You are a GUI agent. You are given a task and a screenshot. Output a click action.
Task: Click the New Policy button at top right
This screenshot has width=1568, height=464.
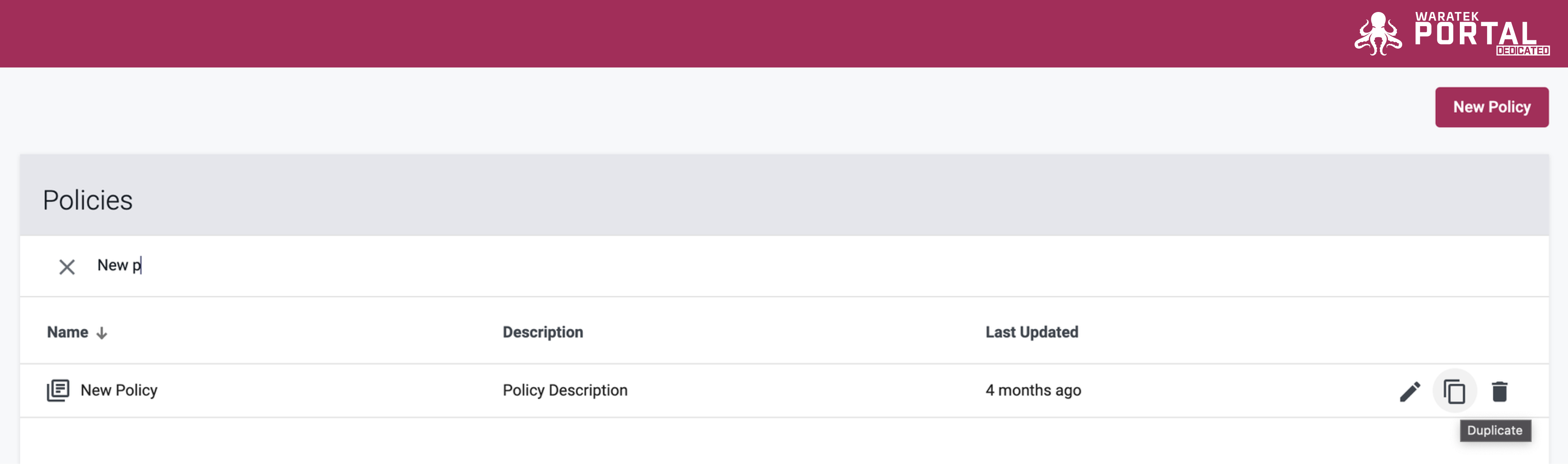pos(1491,107)
